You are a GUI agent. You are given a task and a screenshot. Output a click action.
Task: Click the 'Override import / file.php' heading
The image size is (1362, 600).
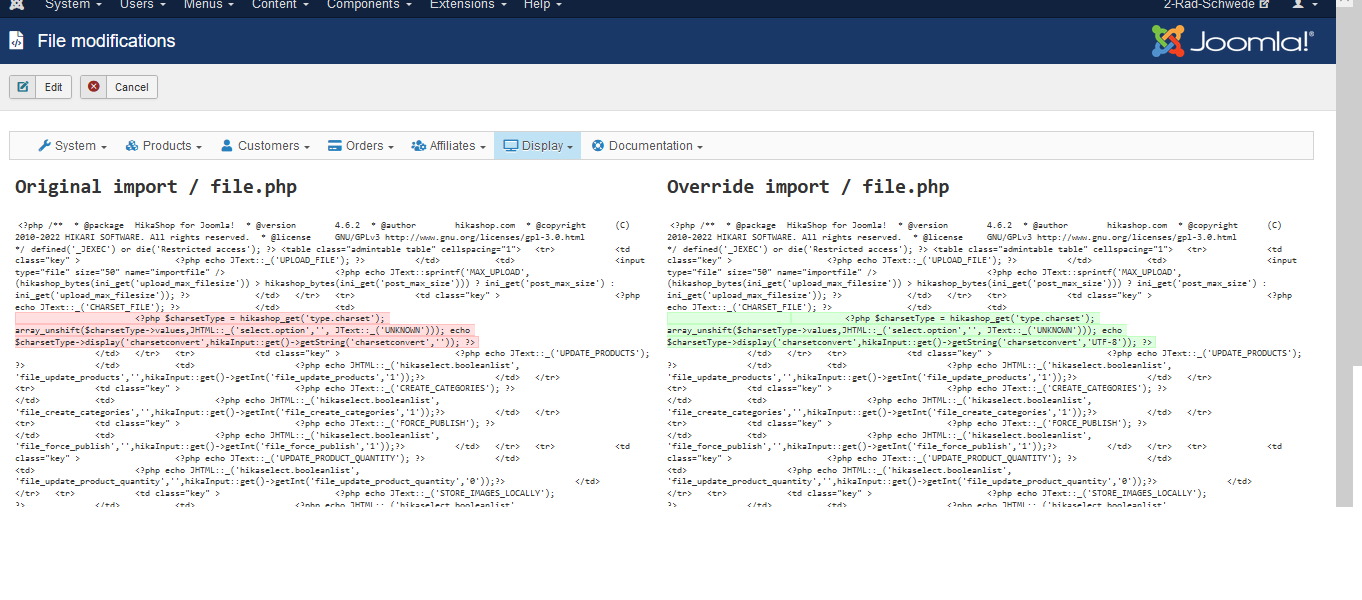(x=808, y=187)
